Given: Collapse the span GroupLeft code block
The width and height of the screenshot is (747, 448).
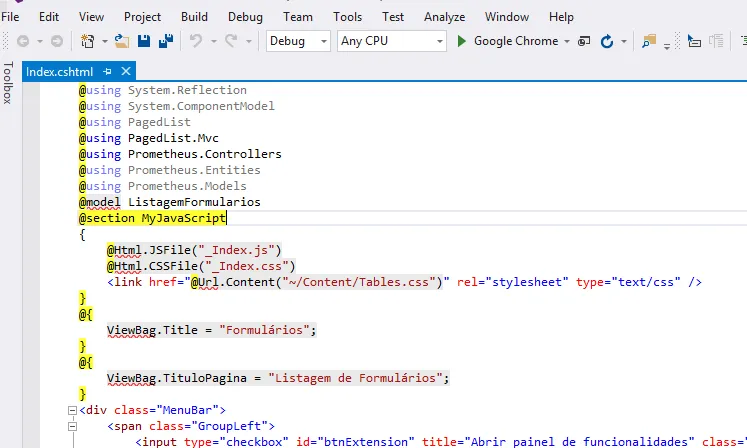Looking at the screenshot, I should [72, 426].
